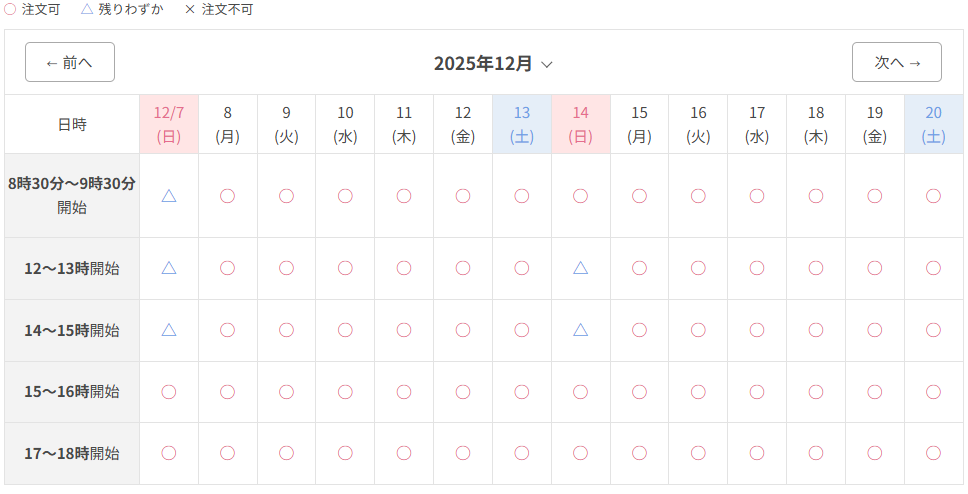Image resolution: width=968 pixels, height=494 pixels.
Task: Select triangle slot on 14(日) 14〜15時
Action: point(581,330)
